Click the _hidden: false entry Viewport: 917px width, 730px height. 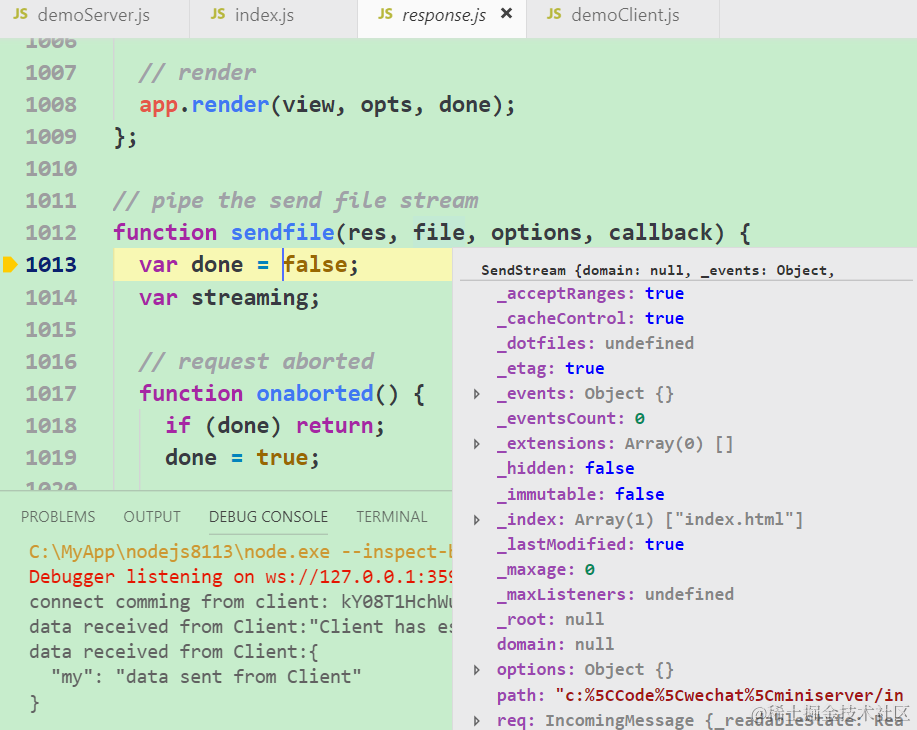[x=566, y=469]
